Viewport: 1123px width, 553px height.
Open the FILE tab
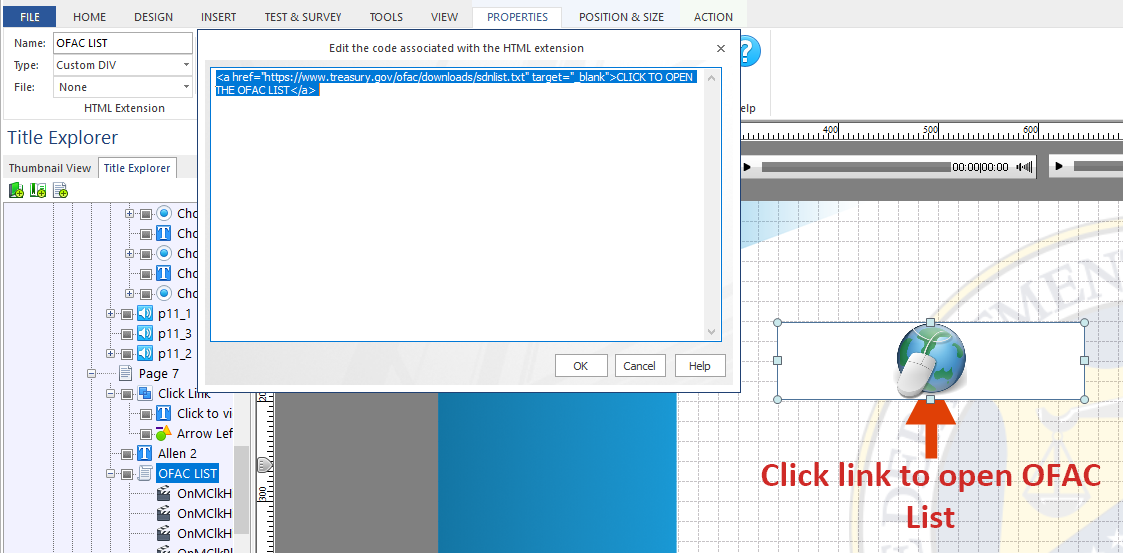coord(30,16)
